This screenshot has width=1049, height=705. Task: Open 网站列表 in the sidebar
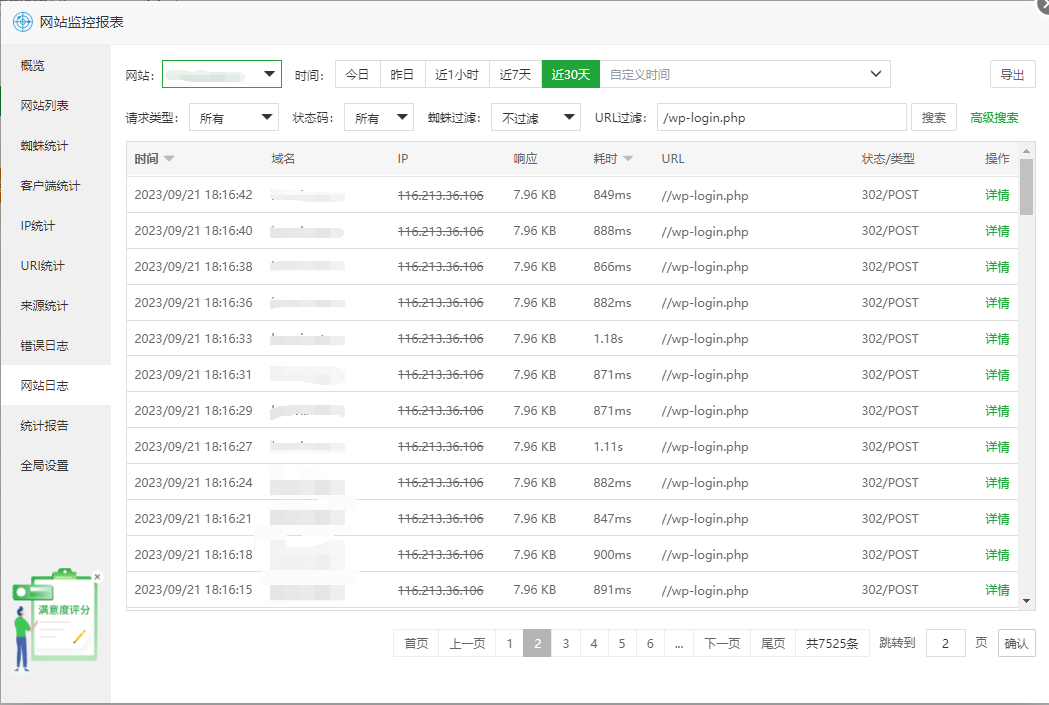pyautogui.click(x=56, y=106)
